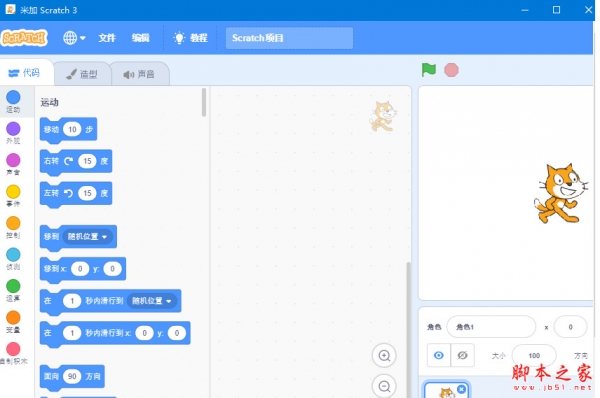This screenshot has width=600, height=398.
Task: Click the sprite name field 角色1
Action: (x=491, y=327)
